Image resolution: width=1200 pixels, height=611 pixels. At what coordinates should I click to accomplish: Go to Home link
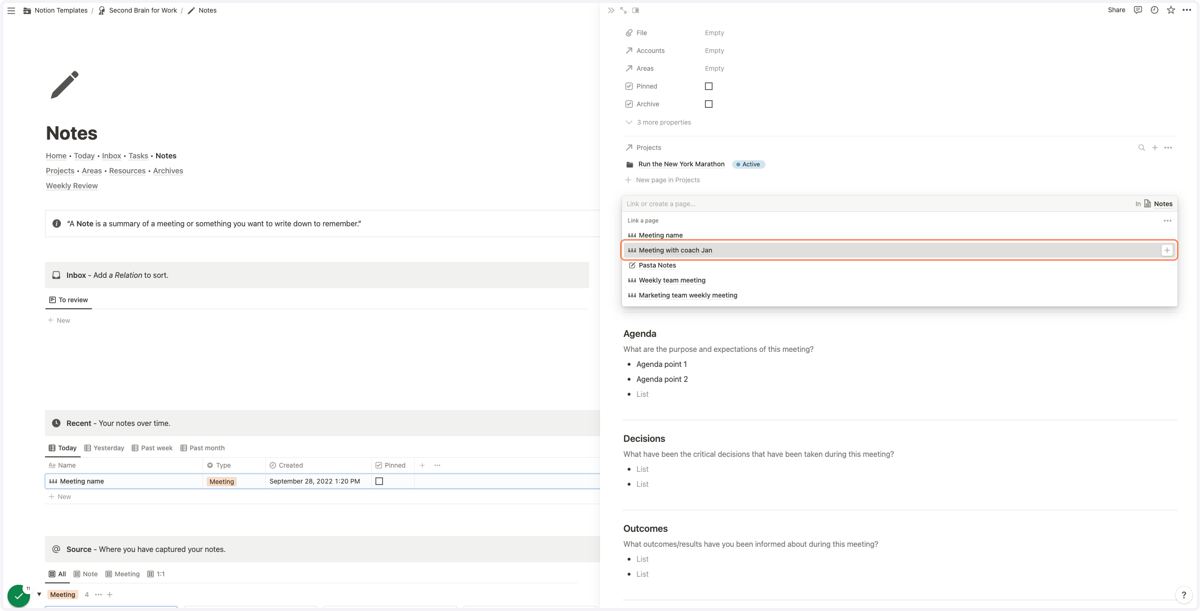[56, 156]
